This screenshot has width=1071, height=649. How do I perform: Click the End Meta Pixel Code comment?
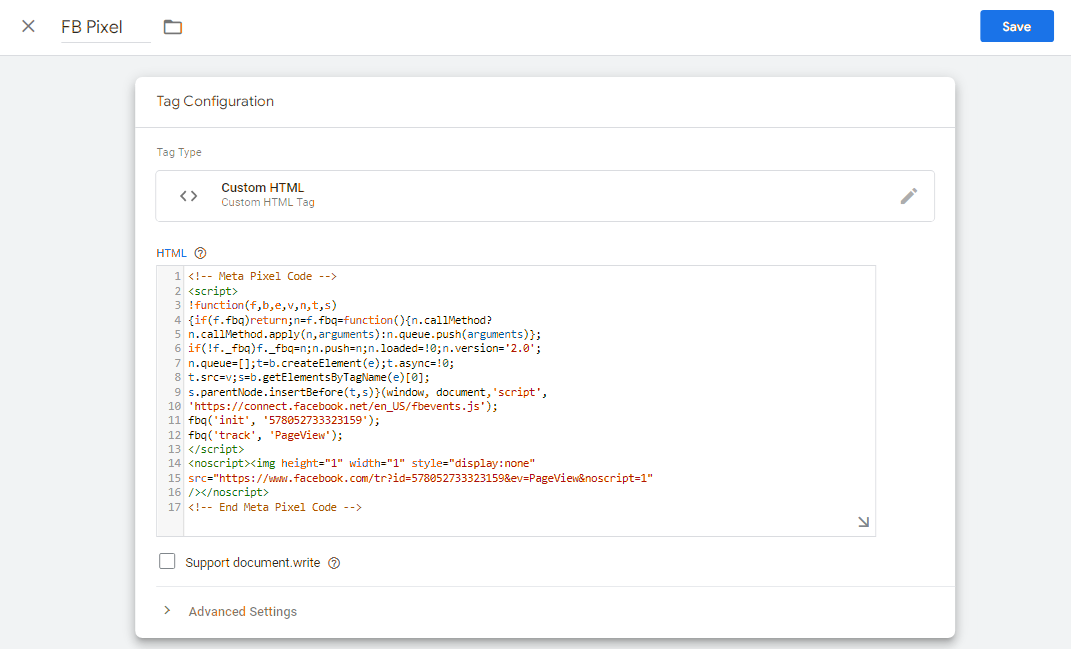click(x=275, y=508)
